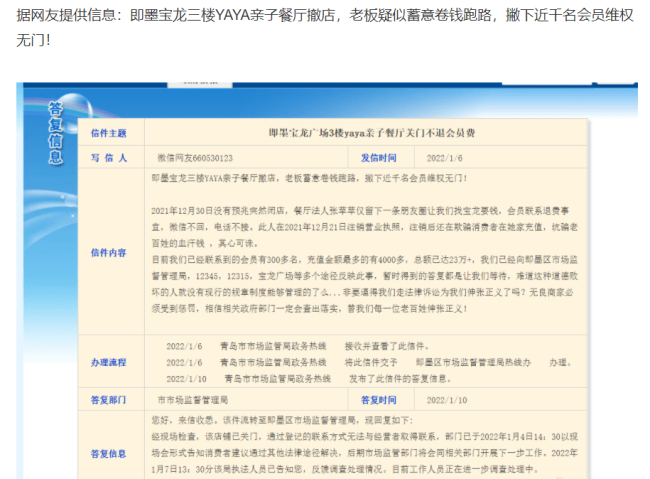Click the 答复信息 label
This screenshot has height=479, width=650.
click(x=109, y=454)
